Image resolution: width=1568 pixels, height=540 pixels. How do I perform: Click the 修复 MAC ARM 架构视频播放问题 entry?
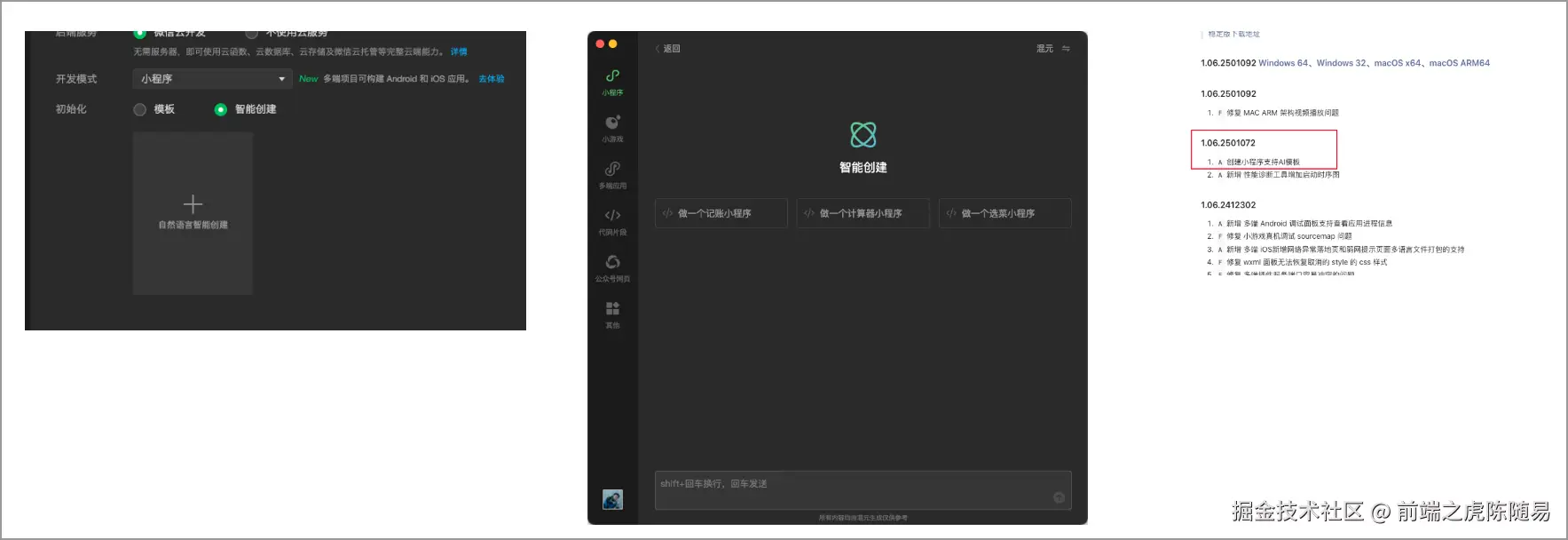click(1282, 113)
